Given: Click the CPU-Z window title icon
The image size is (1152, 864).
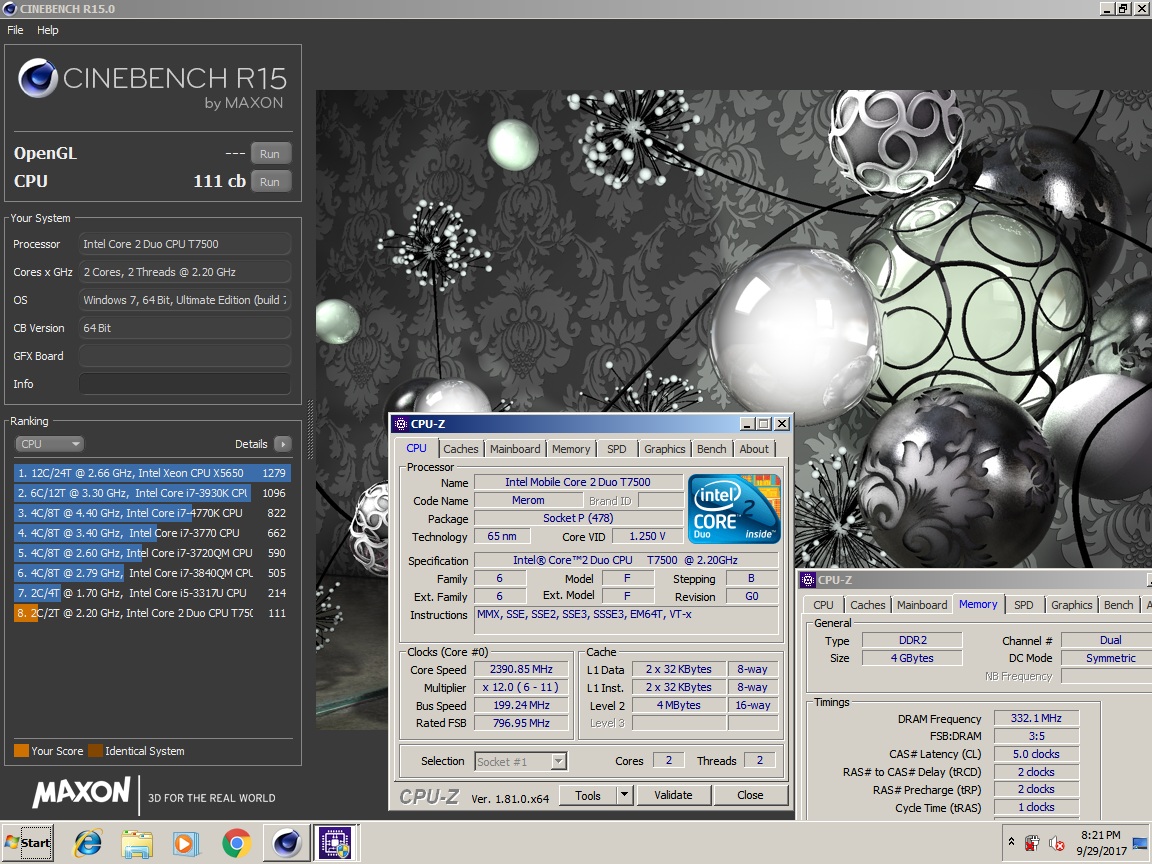Looking at the screenshot, I should 400,424.
